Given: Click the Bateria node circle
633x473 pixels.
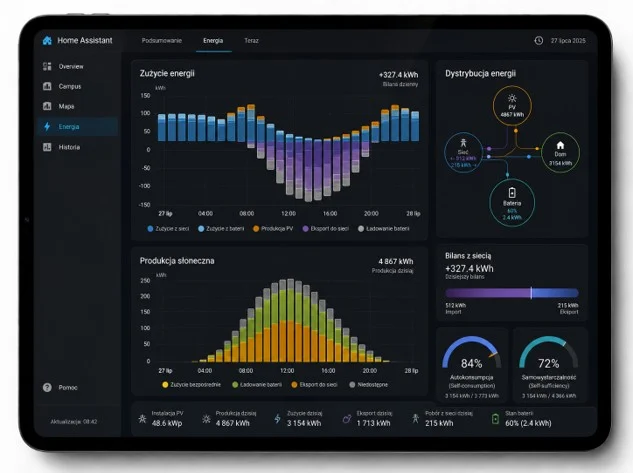Looking at the screenshot, I should click(x=512, y=203).
